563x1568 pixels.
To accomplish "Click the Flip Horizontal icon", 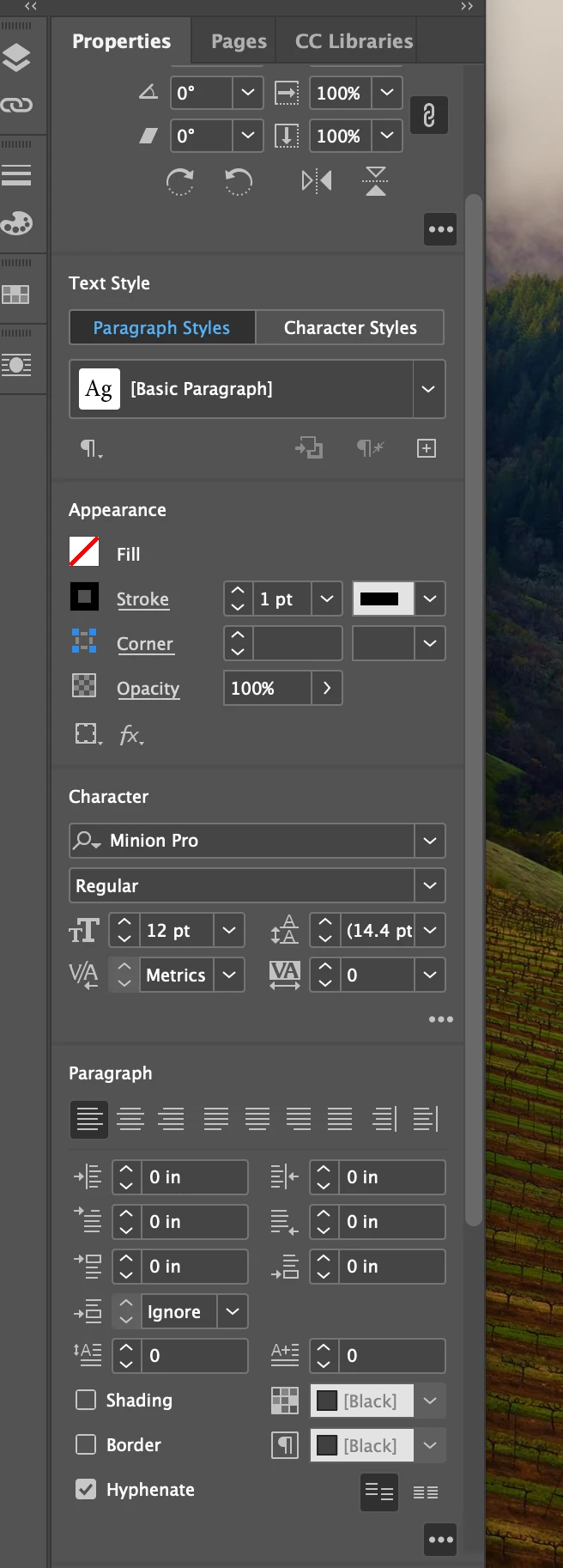I will (x=317, y=181).
